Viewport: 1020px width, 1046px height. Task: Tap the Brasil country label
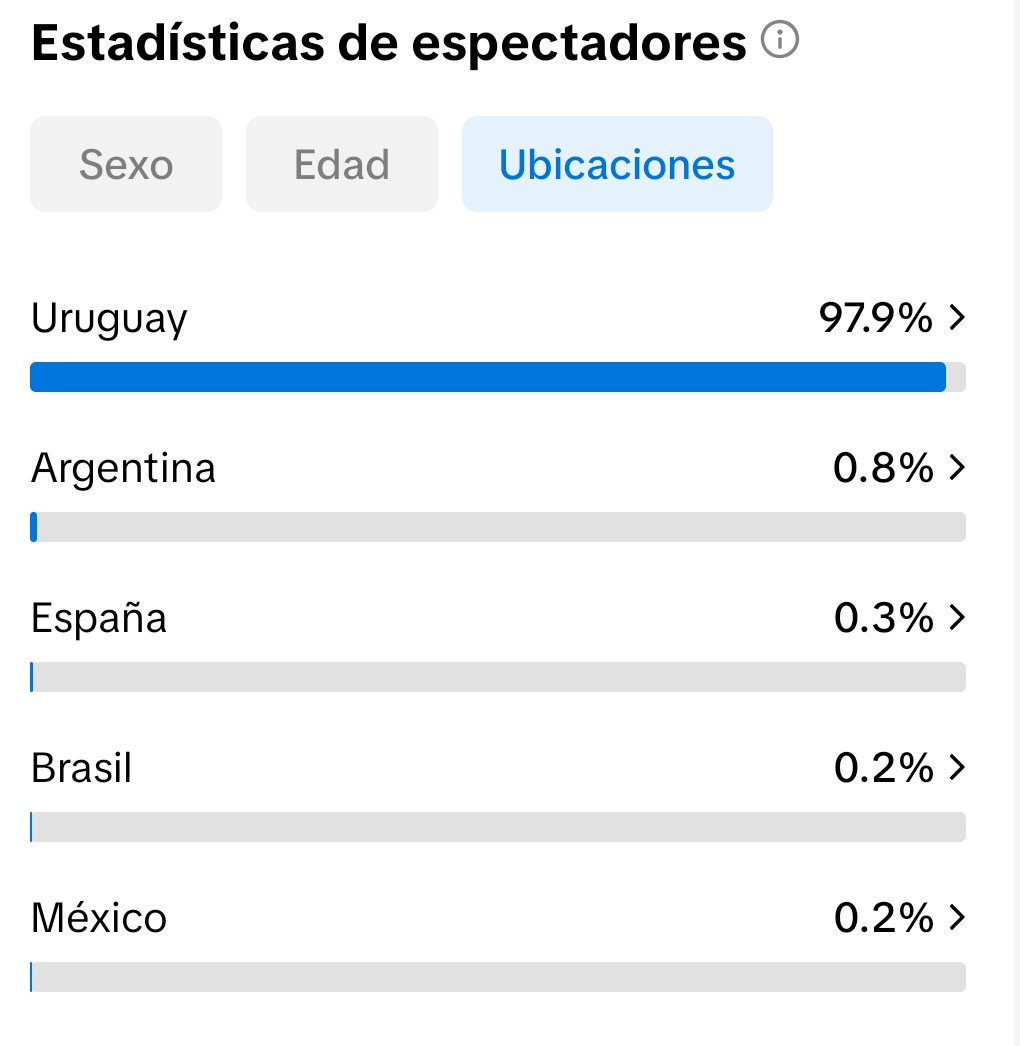coord(81,768)
